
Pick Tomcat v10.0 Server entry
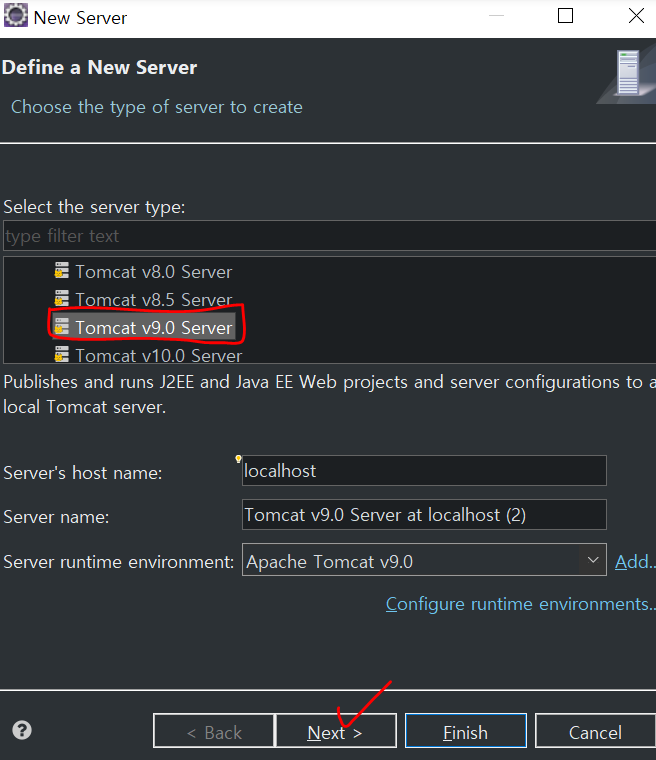coord(158,355)
